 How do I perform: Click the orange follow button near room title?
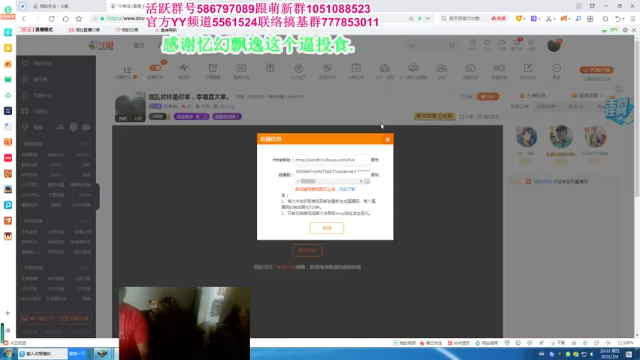click(x=488, y=97)
